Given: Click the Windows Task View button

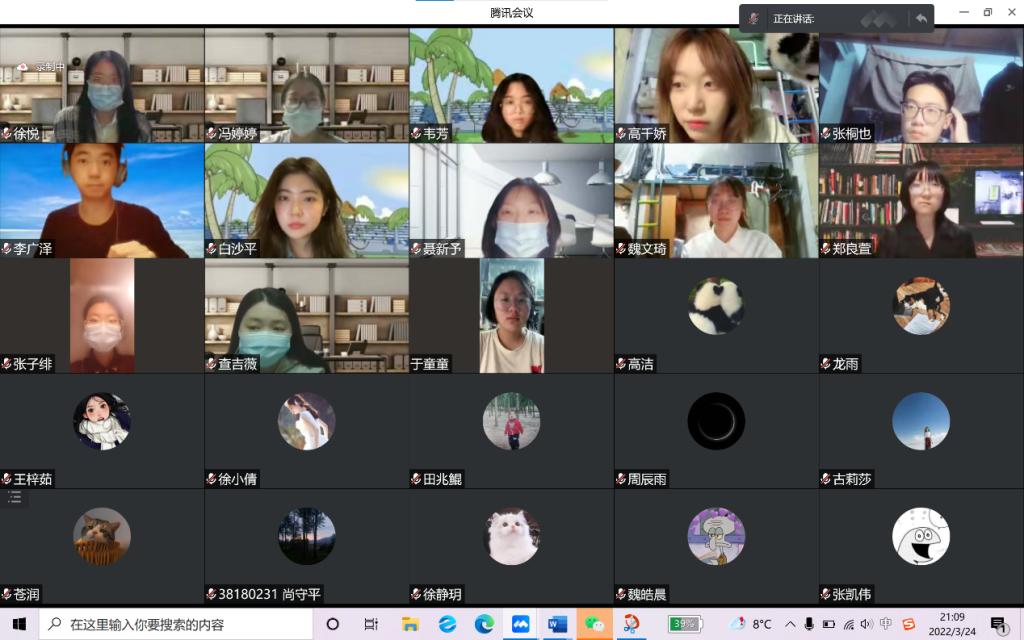Looking at the screenshot, I should 371,624.
